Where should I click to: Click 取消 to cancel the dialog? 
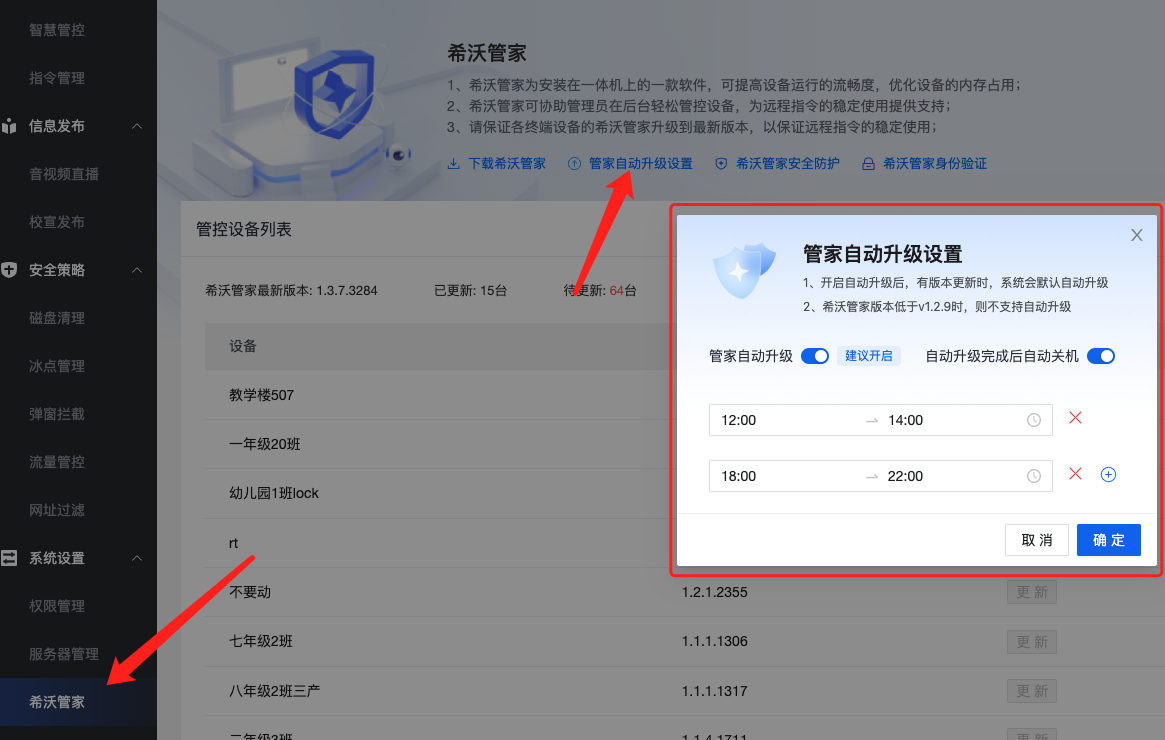point(1036,540)
